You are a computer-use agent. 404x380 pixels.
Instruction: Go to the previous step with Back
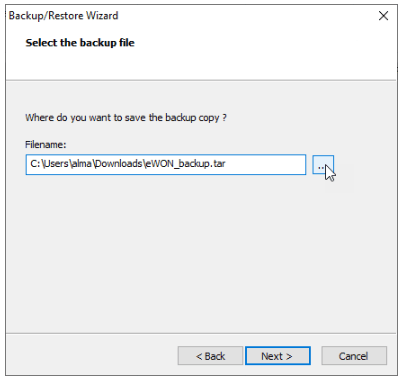click(x=210, y=356)
